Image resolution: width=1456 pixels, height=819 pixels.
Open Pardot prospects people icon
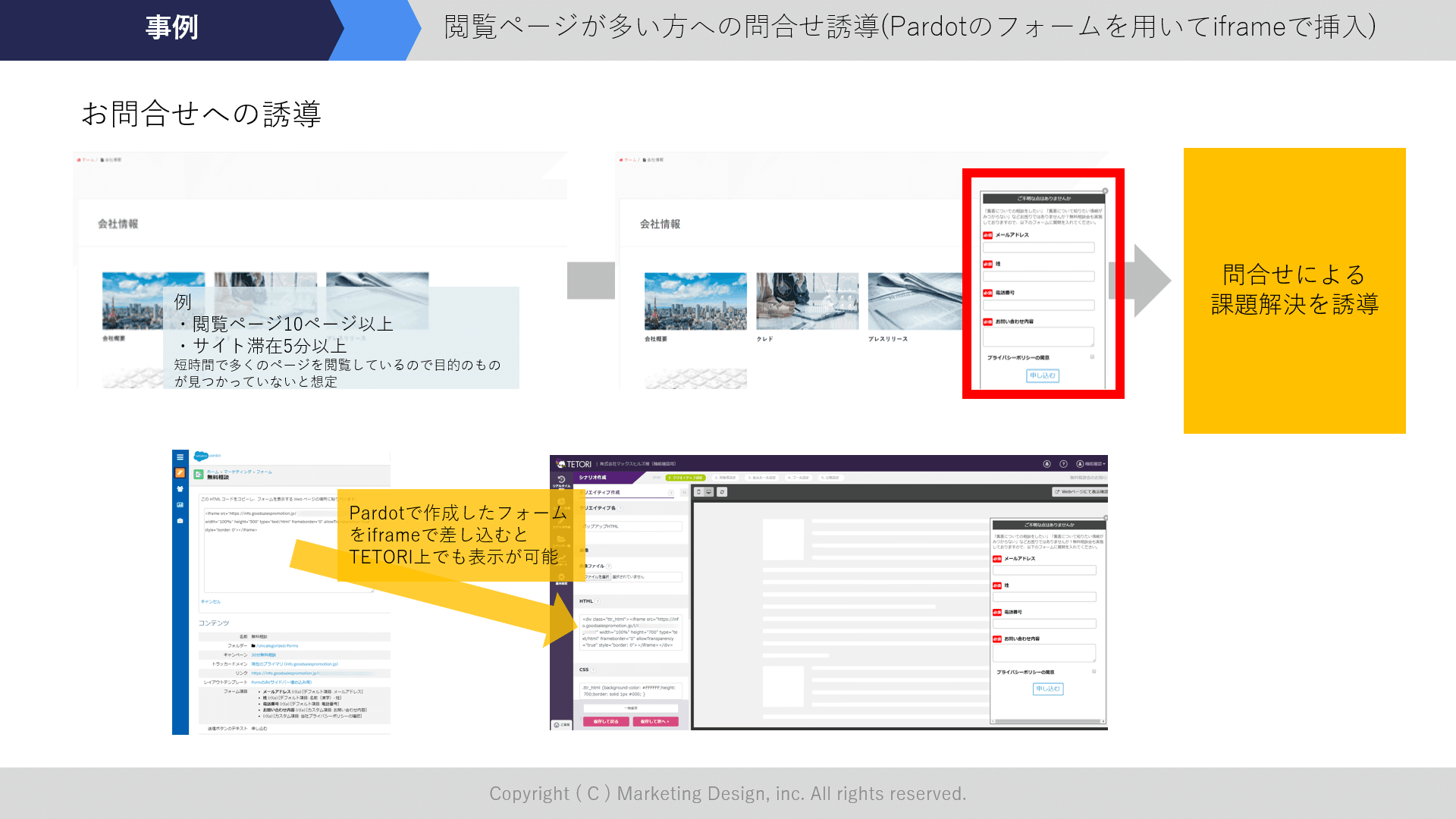point(180,489)
